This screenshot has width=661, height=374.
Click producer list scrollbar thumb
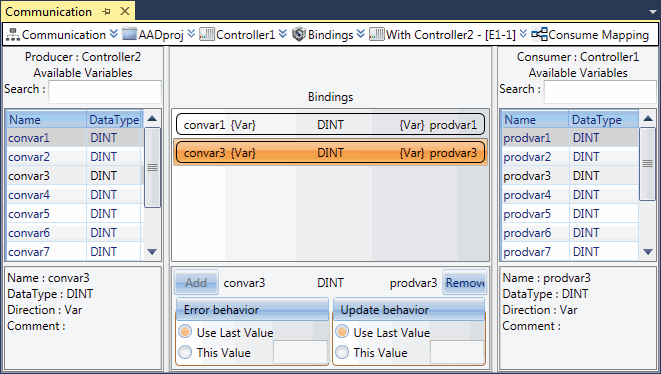point(152,167)
